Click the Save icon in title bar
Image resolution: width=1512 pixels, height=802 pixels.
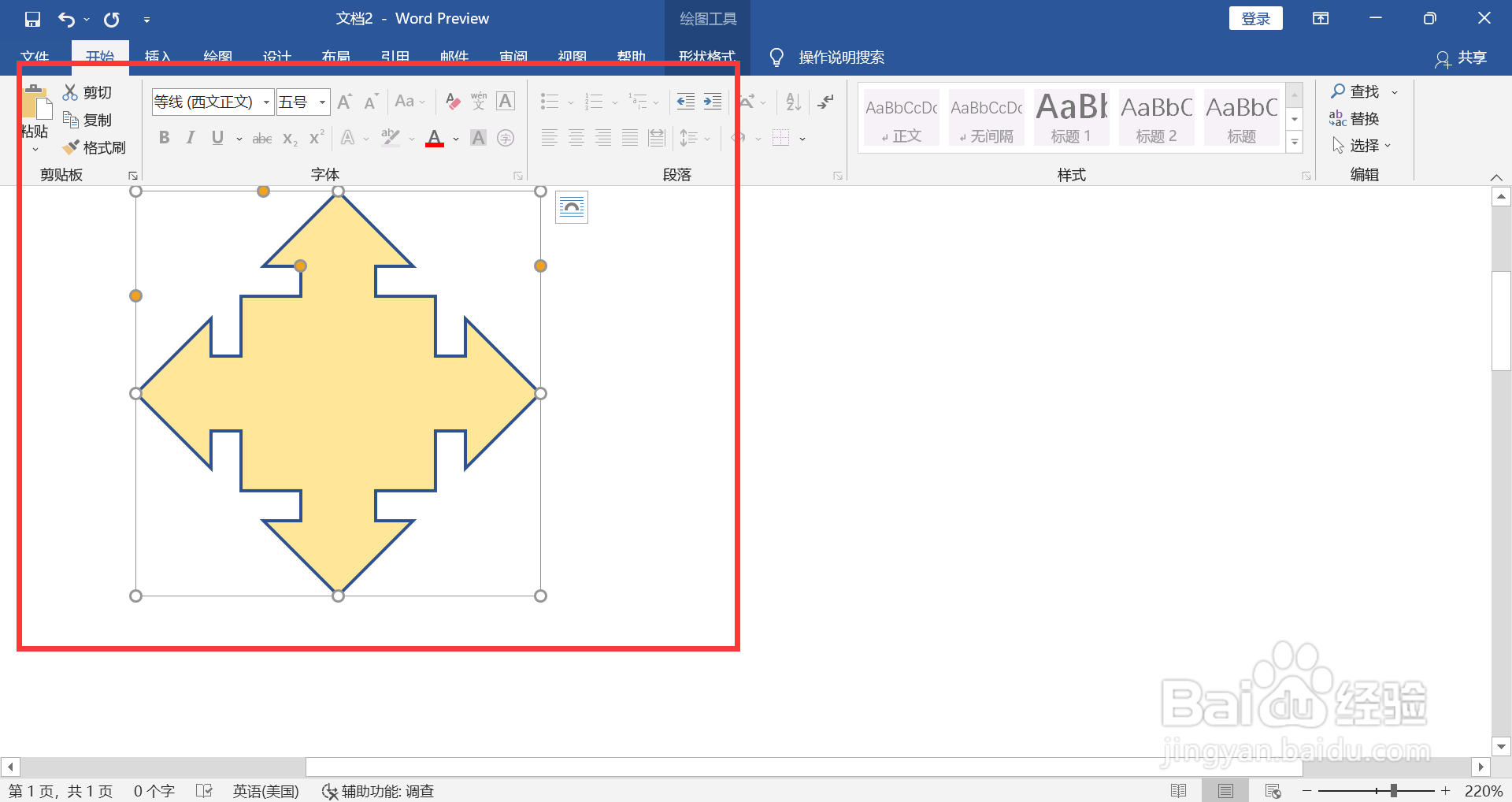point(32,19)
